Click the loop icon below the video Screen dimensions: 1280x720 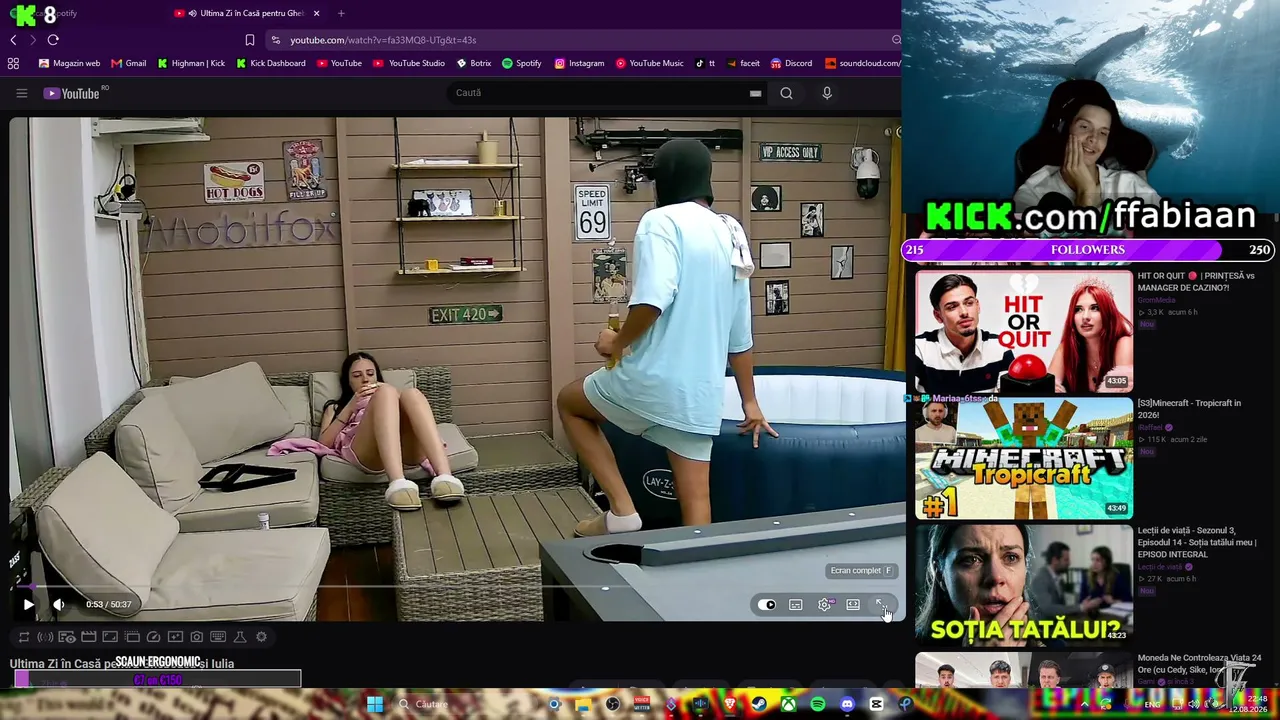[x=24, y=637]
